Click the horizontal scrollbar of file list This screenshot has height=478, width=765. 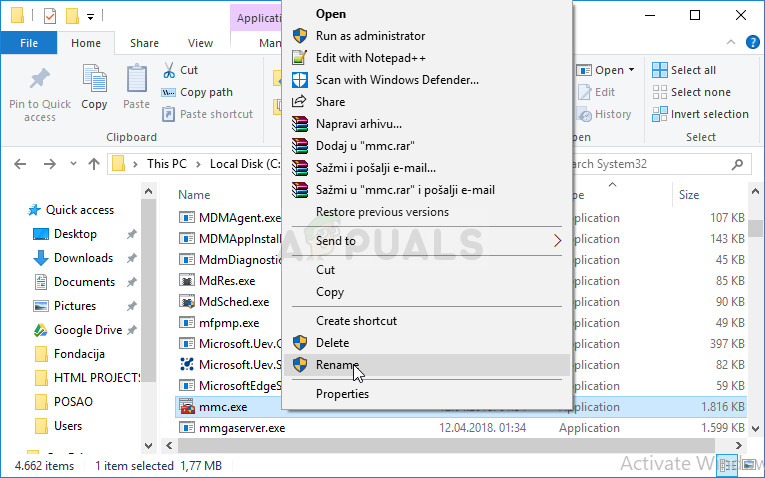[446, 445]
